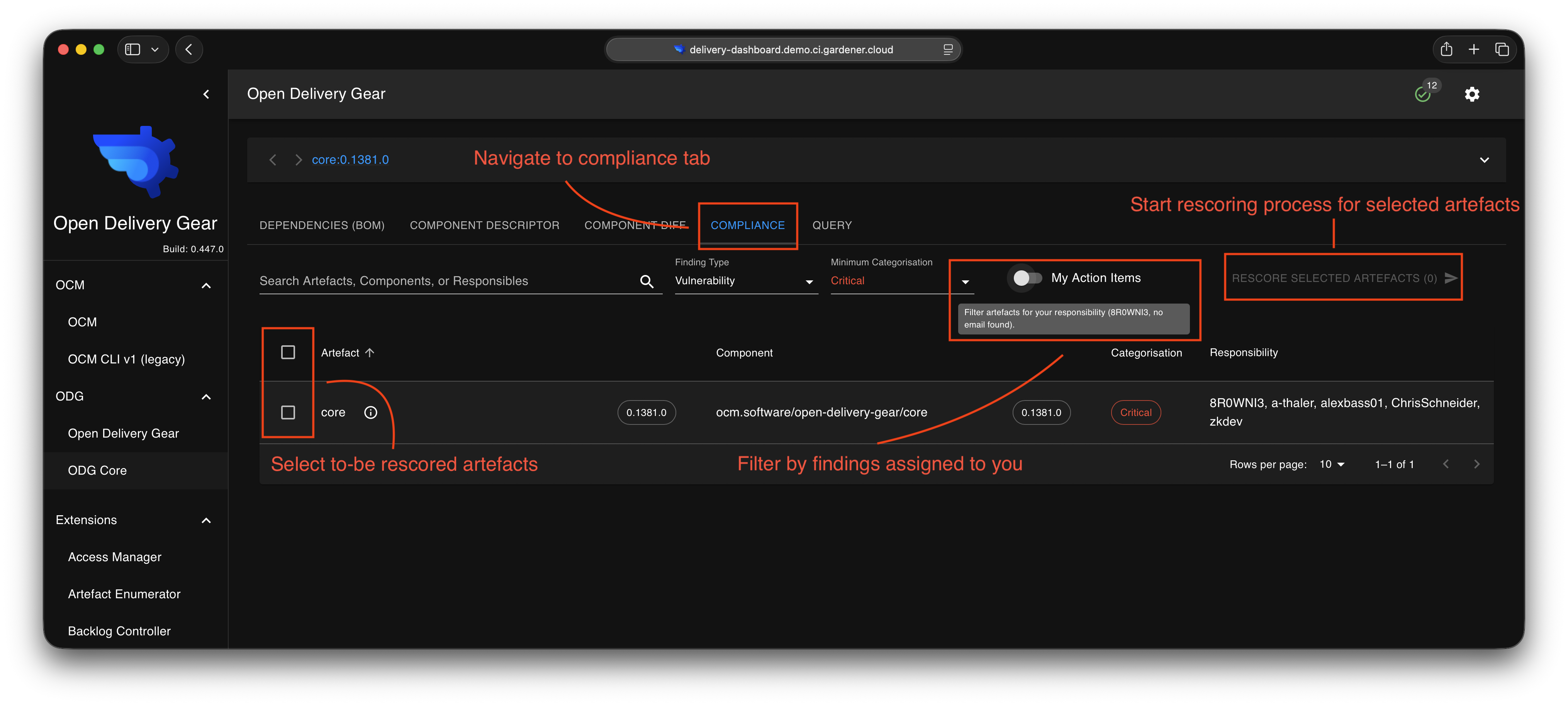Switch to the Dependencies (BOM) tab
Screen dimensions: 1568x706
(321, 224)
